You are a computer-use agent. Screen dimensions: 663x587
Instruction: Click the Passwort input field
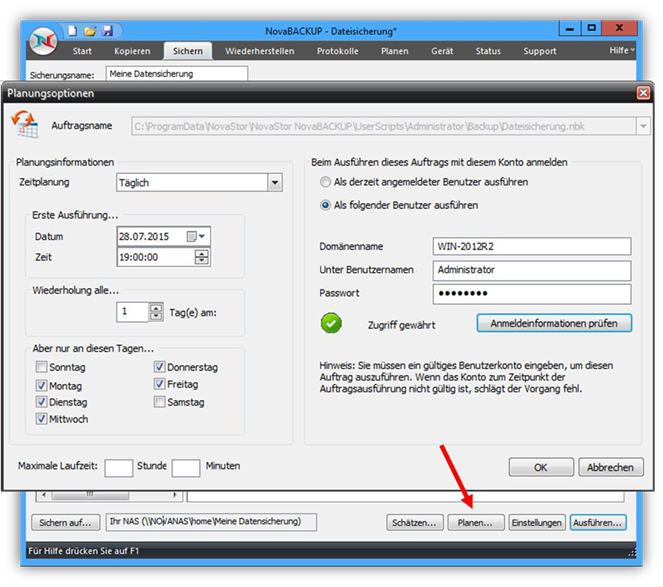click(x=532, y=294)
